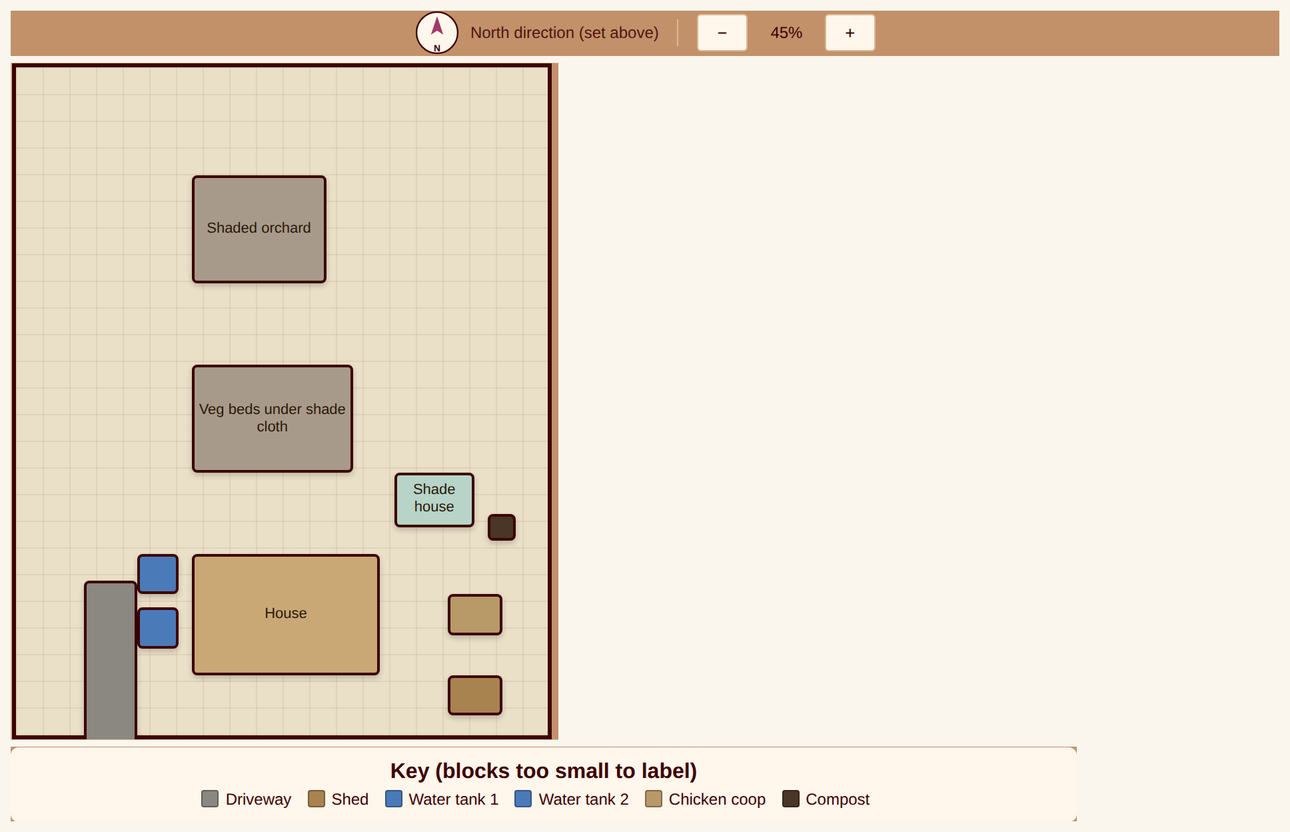This screenshot has height=832, width=1290.
Task: Click the Driveway swatch in the key
Action: click(210, 799)
